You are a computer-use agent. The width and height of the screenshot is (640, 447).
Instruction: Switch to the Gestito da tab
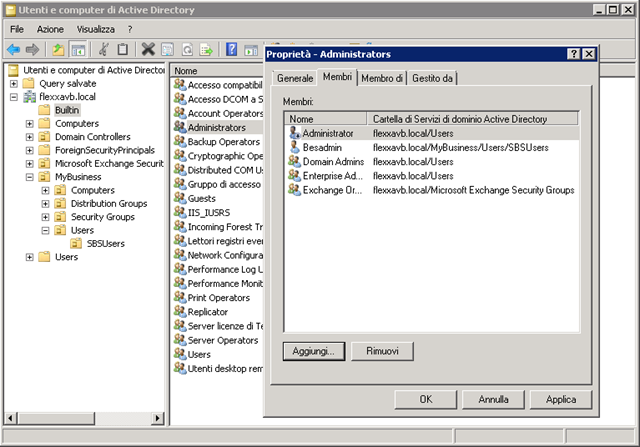432,78
